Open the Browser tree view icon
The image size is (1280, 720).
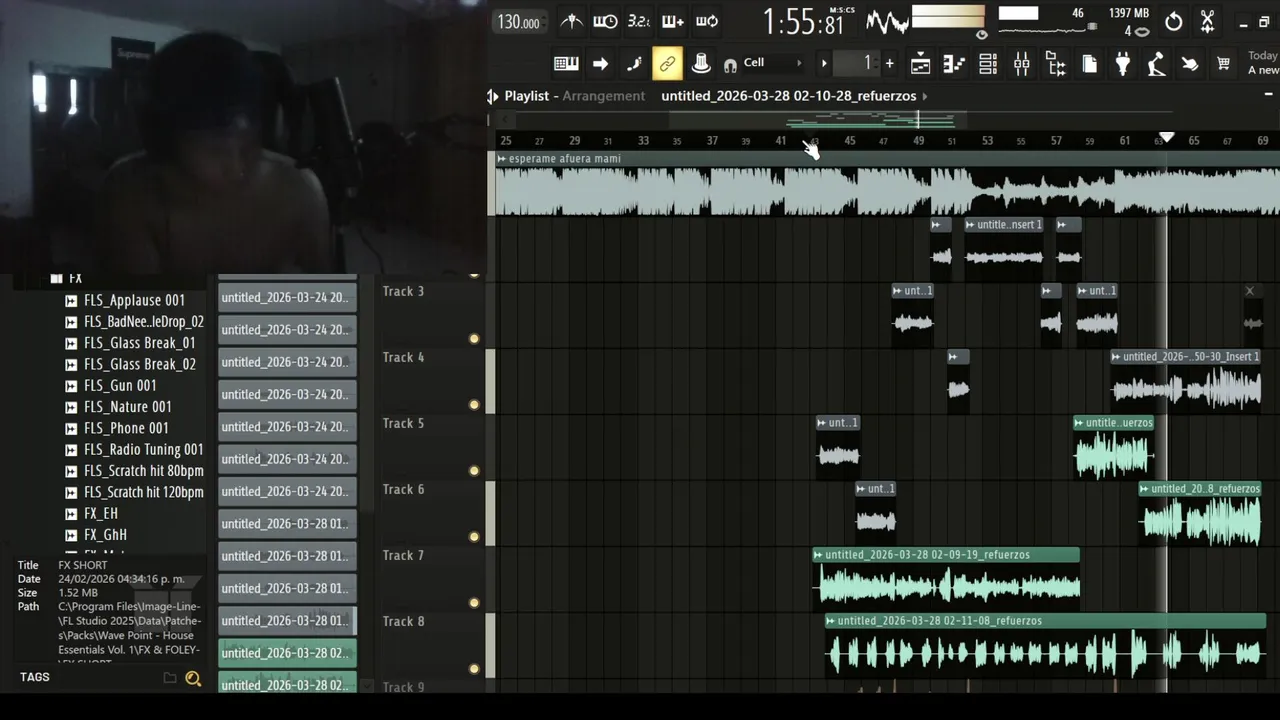[1056, 63]
